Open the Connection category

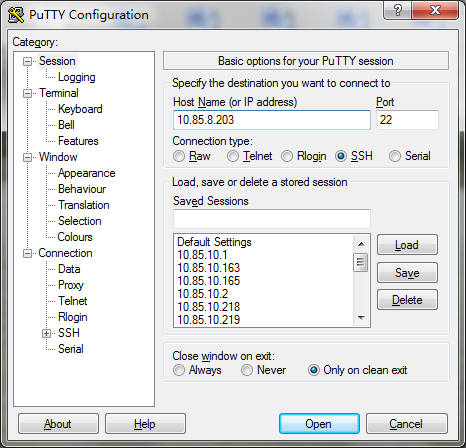click(65, 253)
